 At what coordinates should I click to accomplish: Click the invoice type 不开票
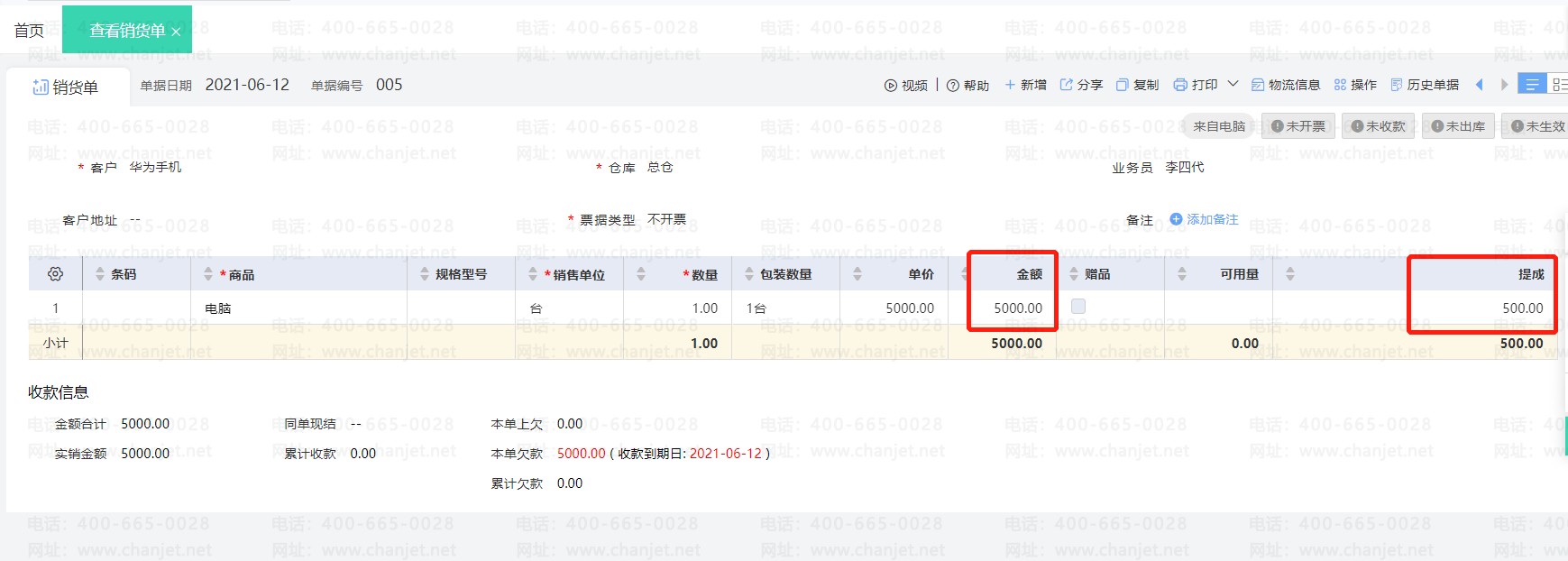666,219
